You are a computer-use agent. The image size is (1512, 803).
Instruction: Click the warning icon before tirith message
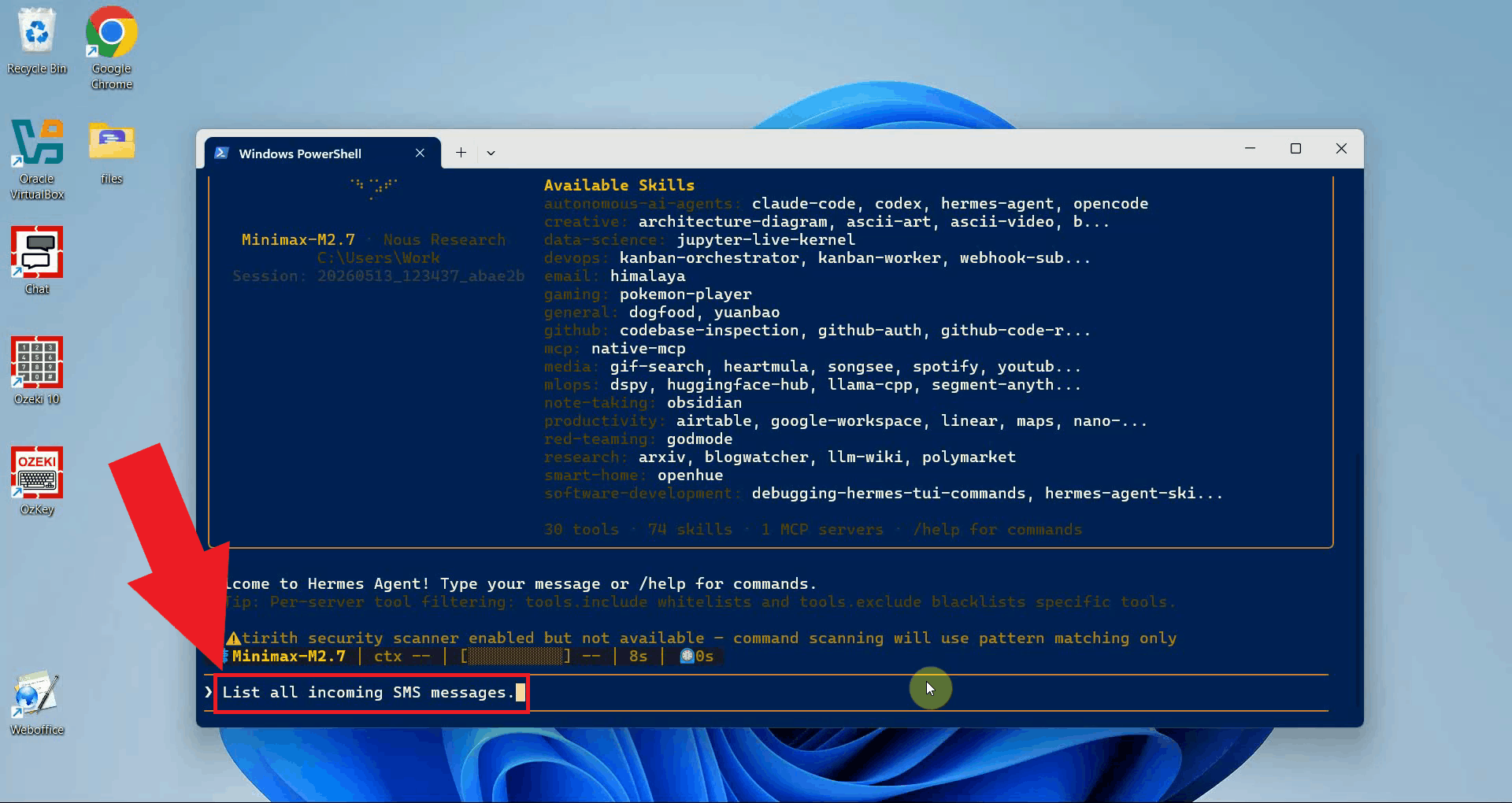[233, 638]
